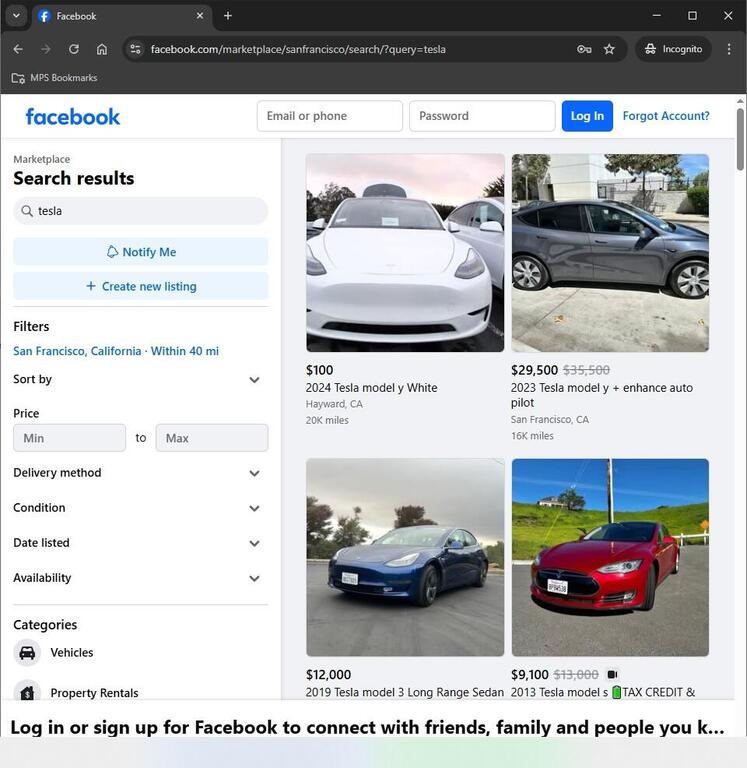Open the Incognito profile indicator
Screen dimensions: 747x768
pos(674,49)
